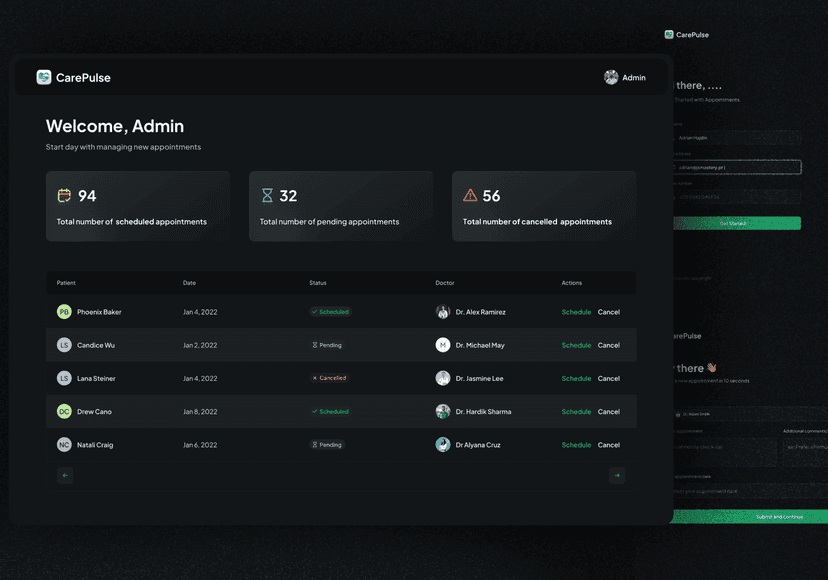Screen dimensions: 828x580
Task: Click Drew Cano's DC avatar
Action: 64,411
